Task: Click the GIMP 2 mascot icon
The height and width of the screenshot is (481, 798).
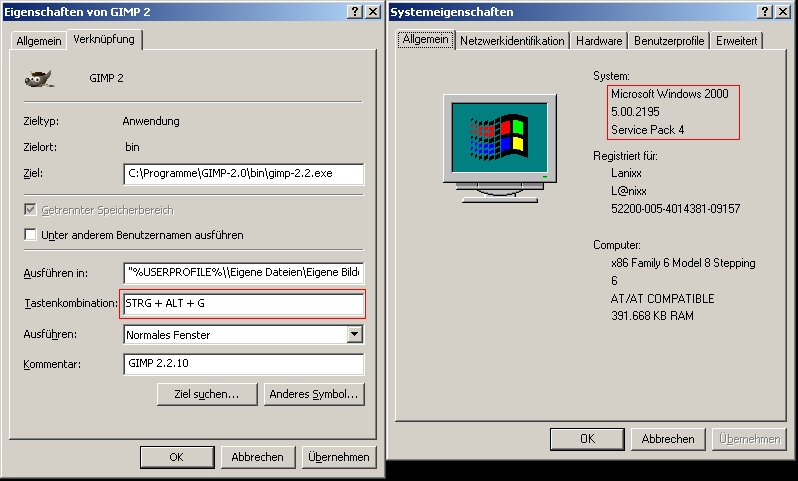Action: (39, 79)
